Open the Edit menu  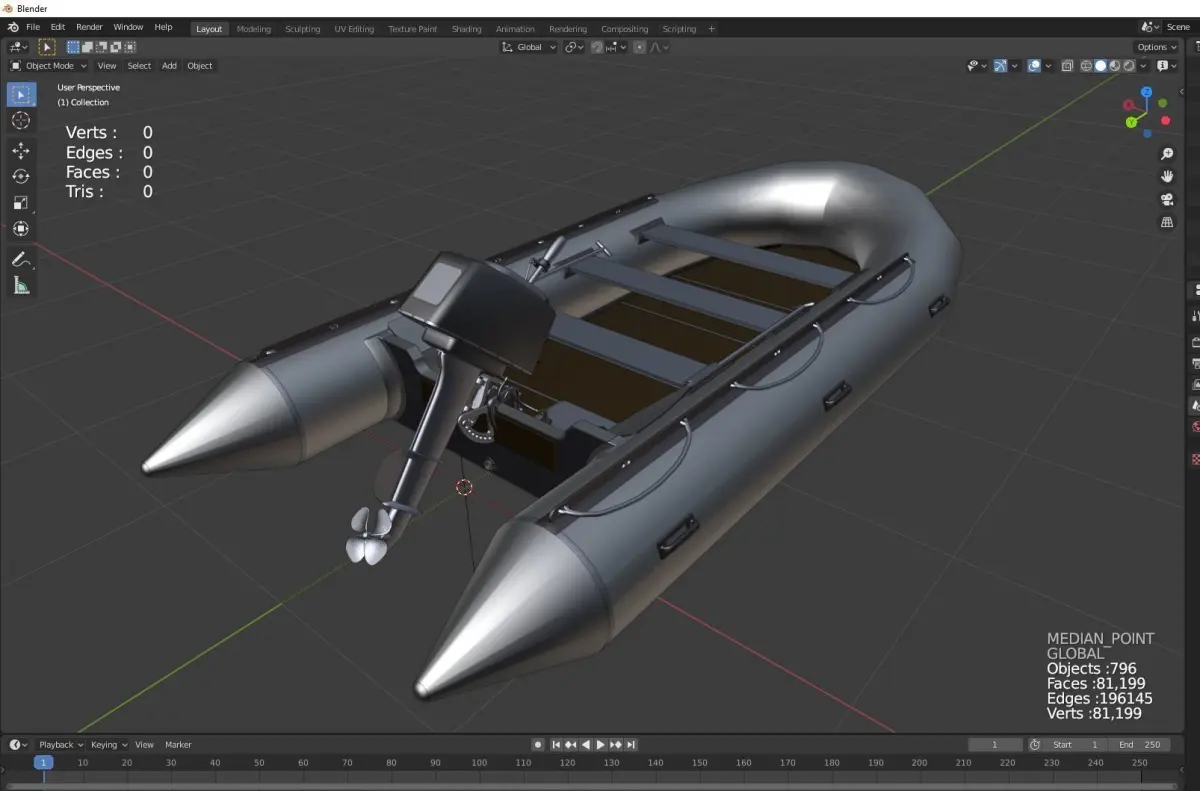pyautogui.click(x=58, y=27)
